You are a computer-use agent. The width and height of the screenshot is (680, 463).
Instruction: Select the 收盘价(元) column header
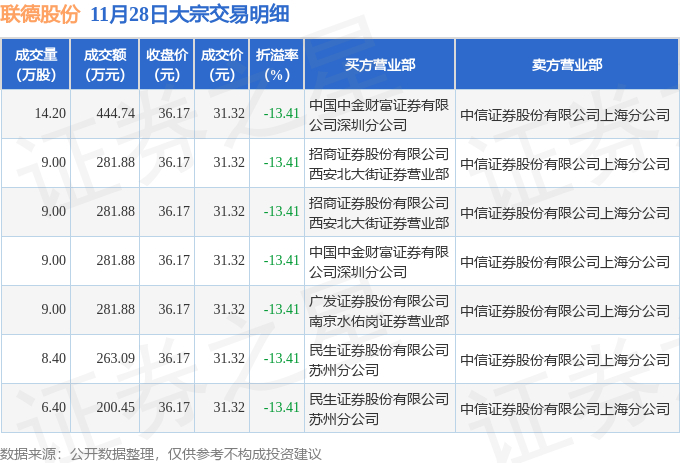(x=167, y=64)
